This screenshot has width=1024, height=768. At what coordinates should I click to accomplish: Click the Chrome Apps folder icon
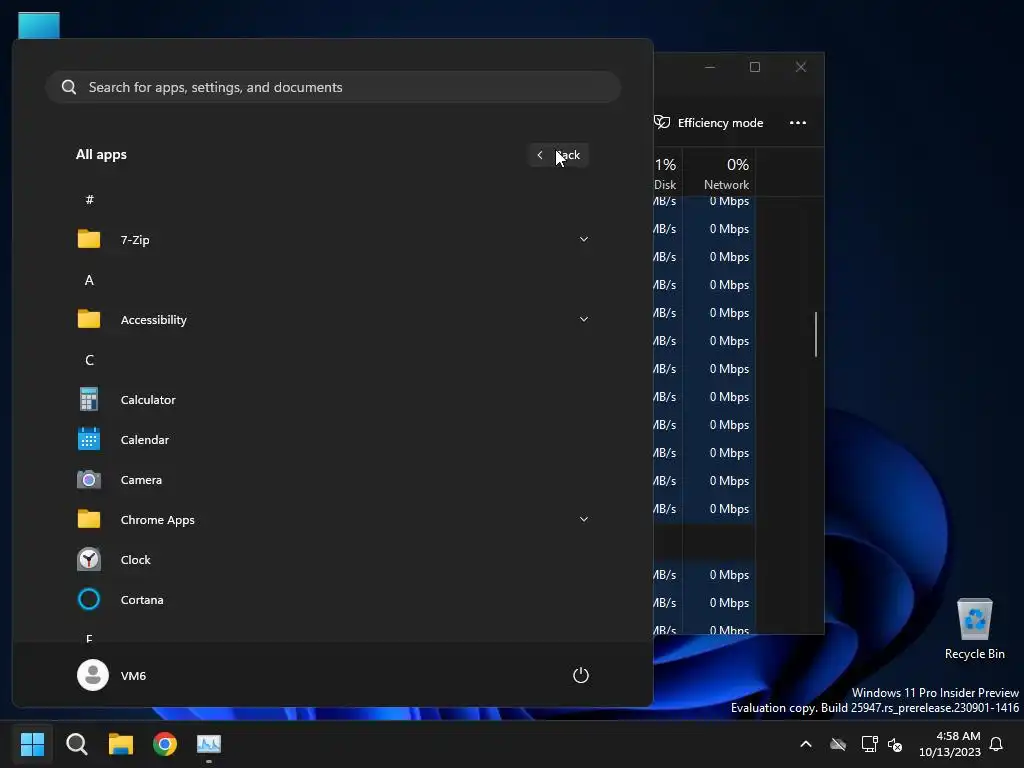coord(89,519)
